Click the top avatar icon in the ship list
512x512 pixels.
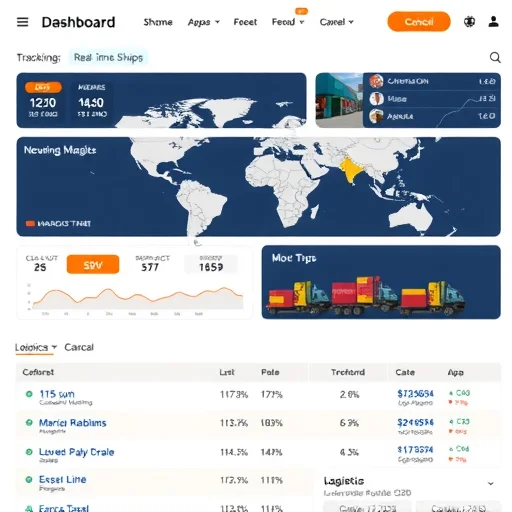click(x=376, y=81)
